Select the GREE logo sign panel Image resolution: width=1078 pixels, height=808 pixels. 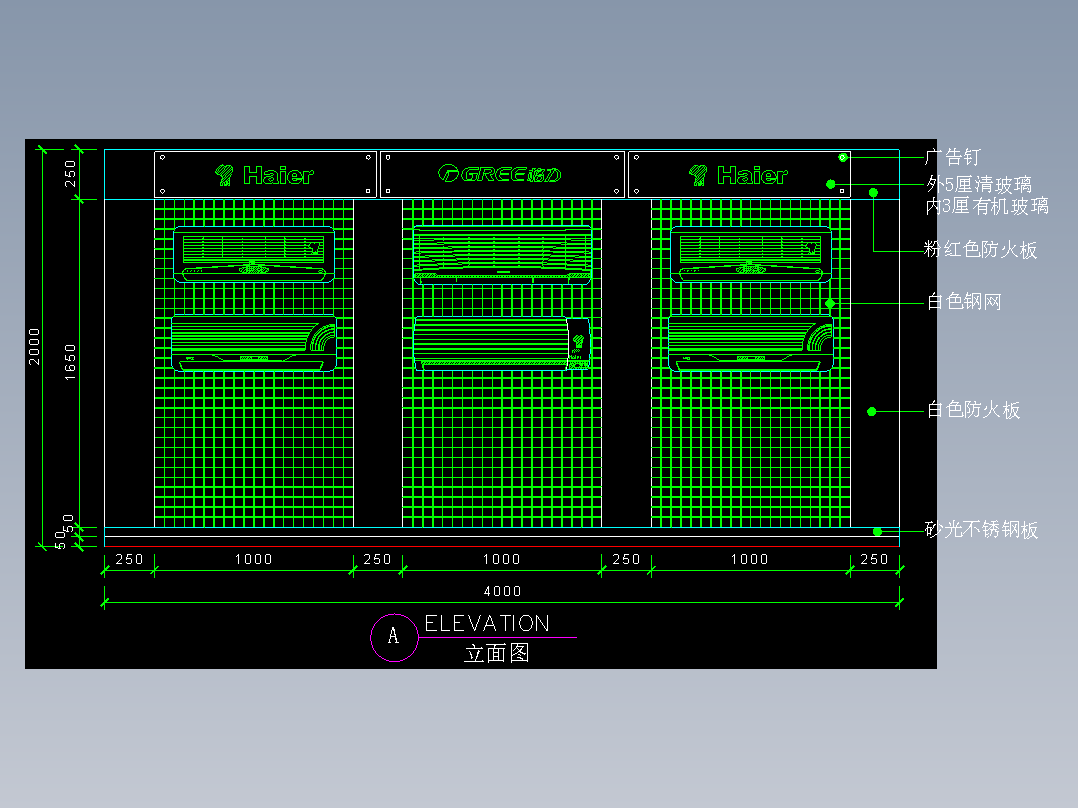pyautogui.click(x=502, y=175)
